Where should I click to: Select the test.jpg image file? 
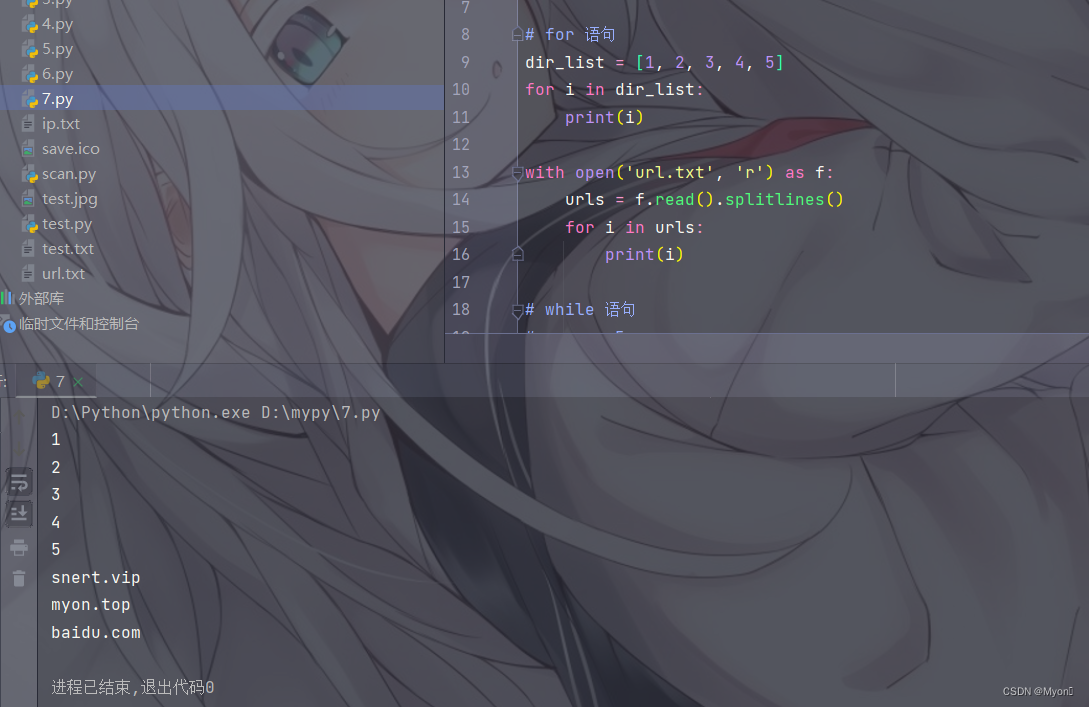(x=69, y=199)
